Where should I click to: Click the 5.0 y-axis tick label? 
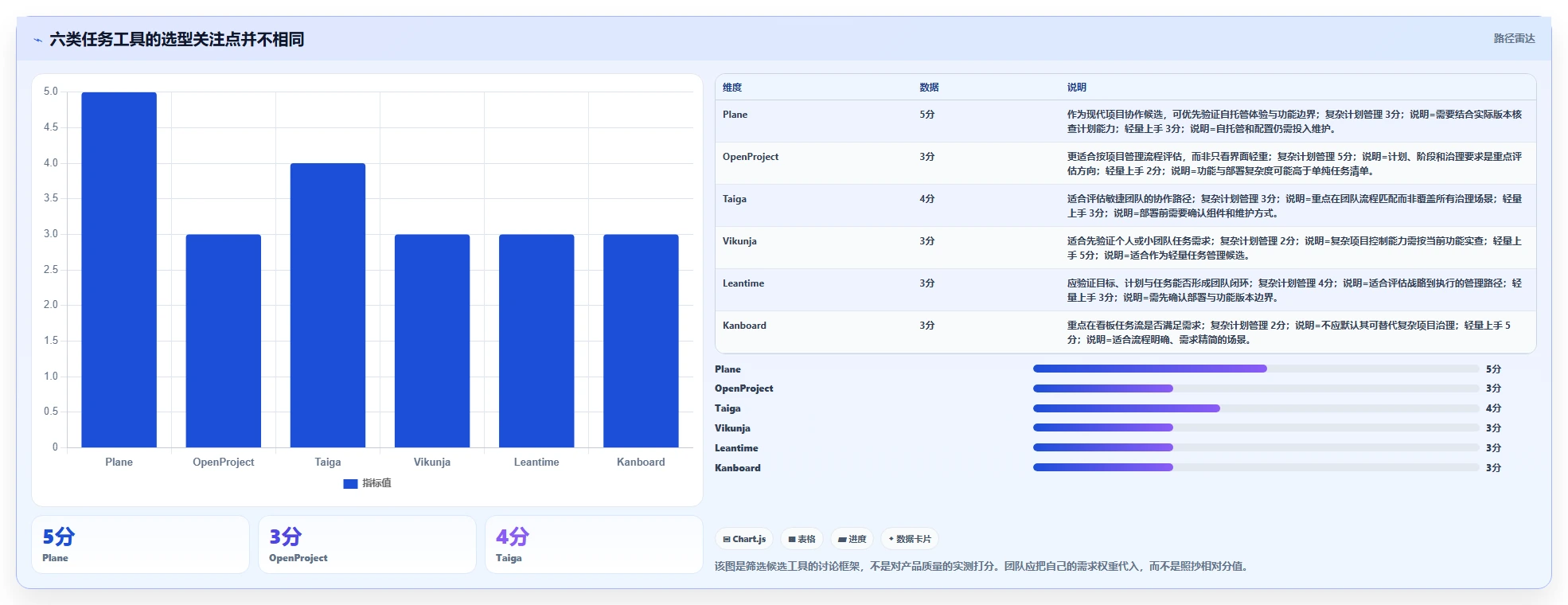[x=51, y=92]
